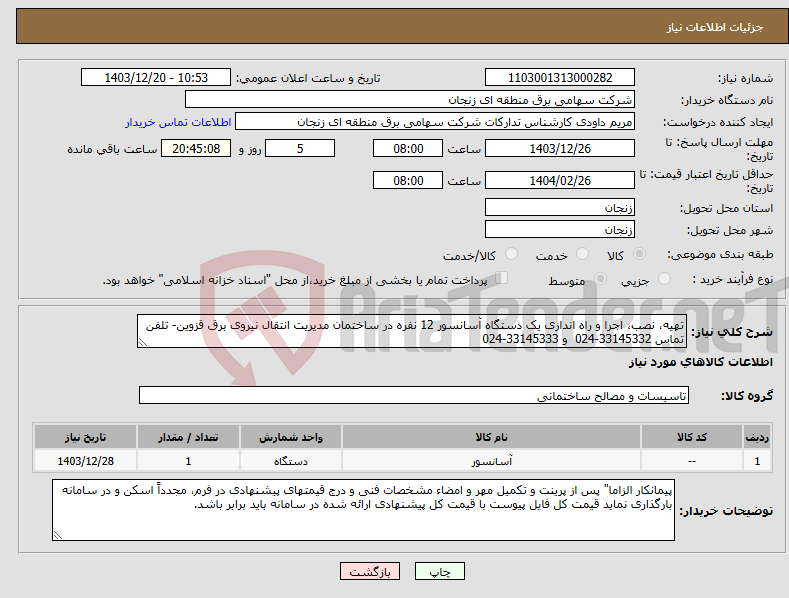This screenshot has height=598, width=789.
Task: Click the تاریخ نیاز column header
Action: click(86, 437)
